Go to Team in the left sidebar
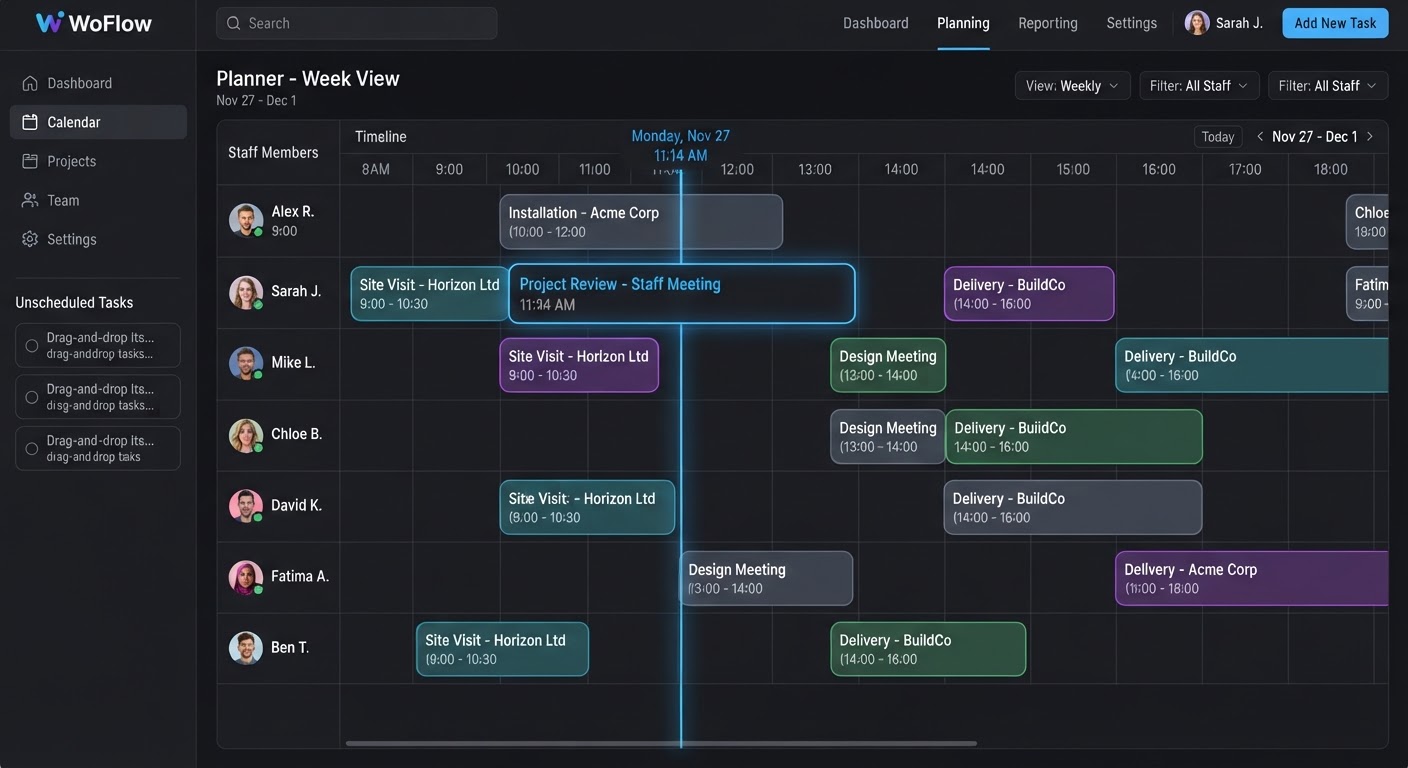The height and width of the screenshot is (768, 1408). coord(98,200)
